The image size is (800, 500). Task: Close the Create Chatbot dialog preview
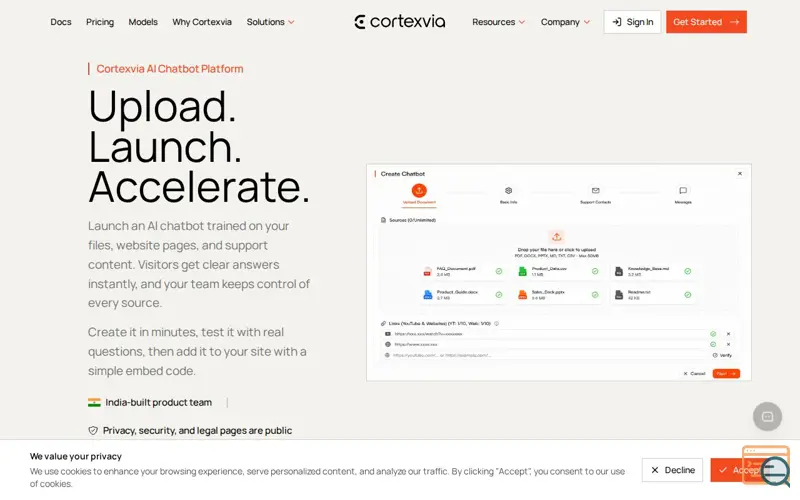(x=740, y=173)
